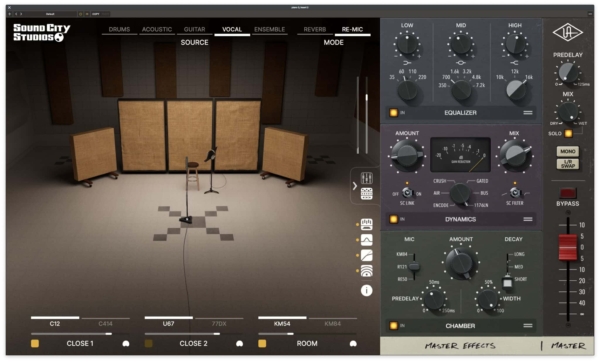600x362 pixels.
Task: Select the DRUMS source tab
Action: (119, 29)
